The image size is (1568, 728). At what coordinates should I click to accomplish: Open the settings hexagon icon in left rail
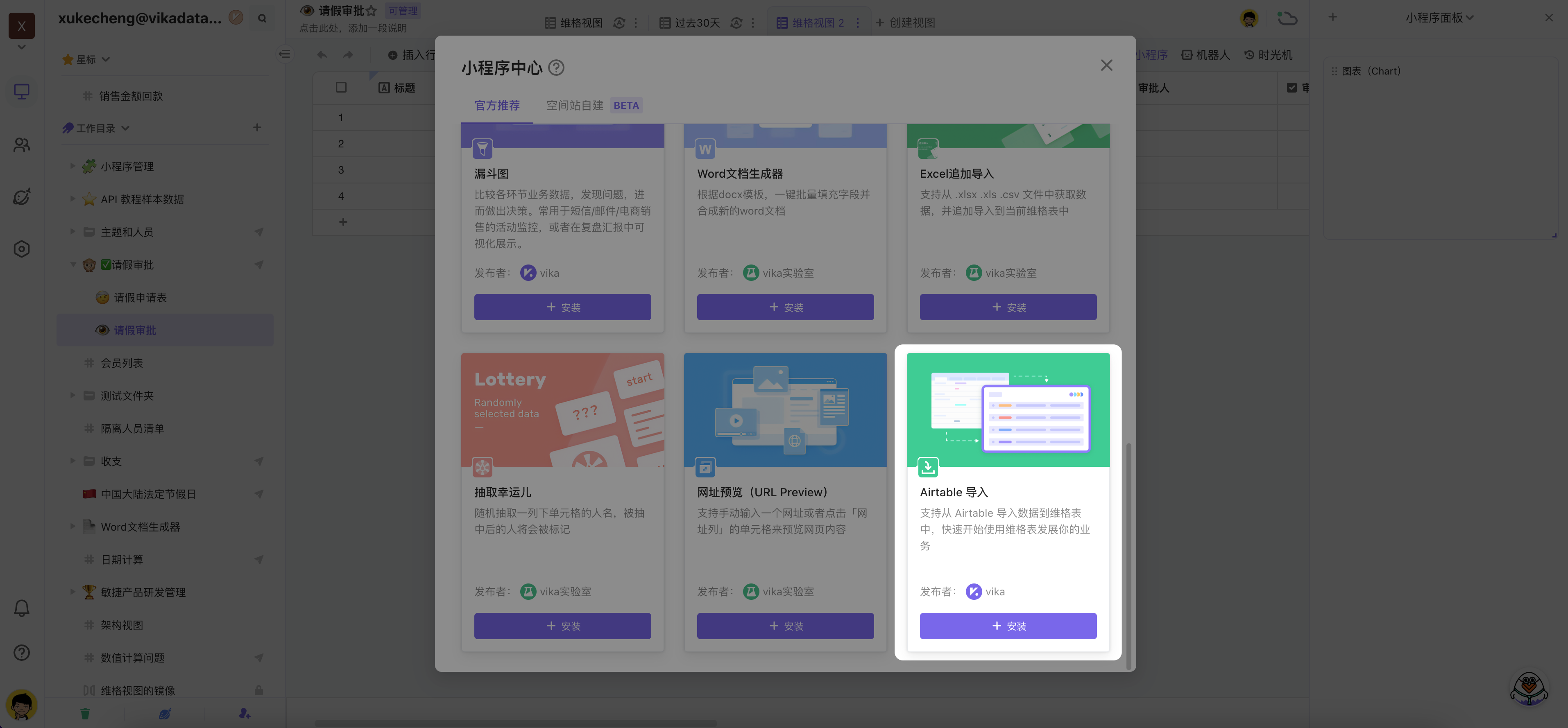pyautogui.click(x=21, y=249)
